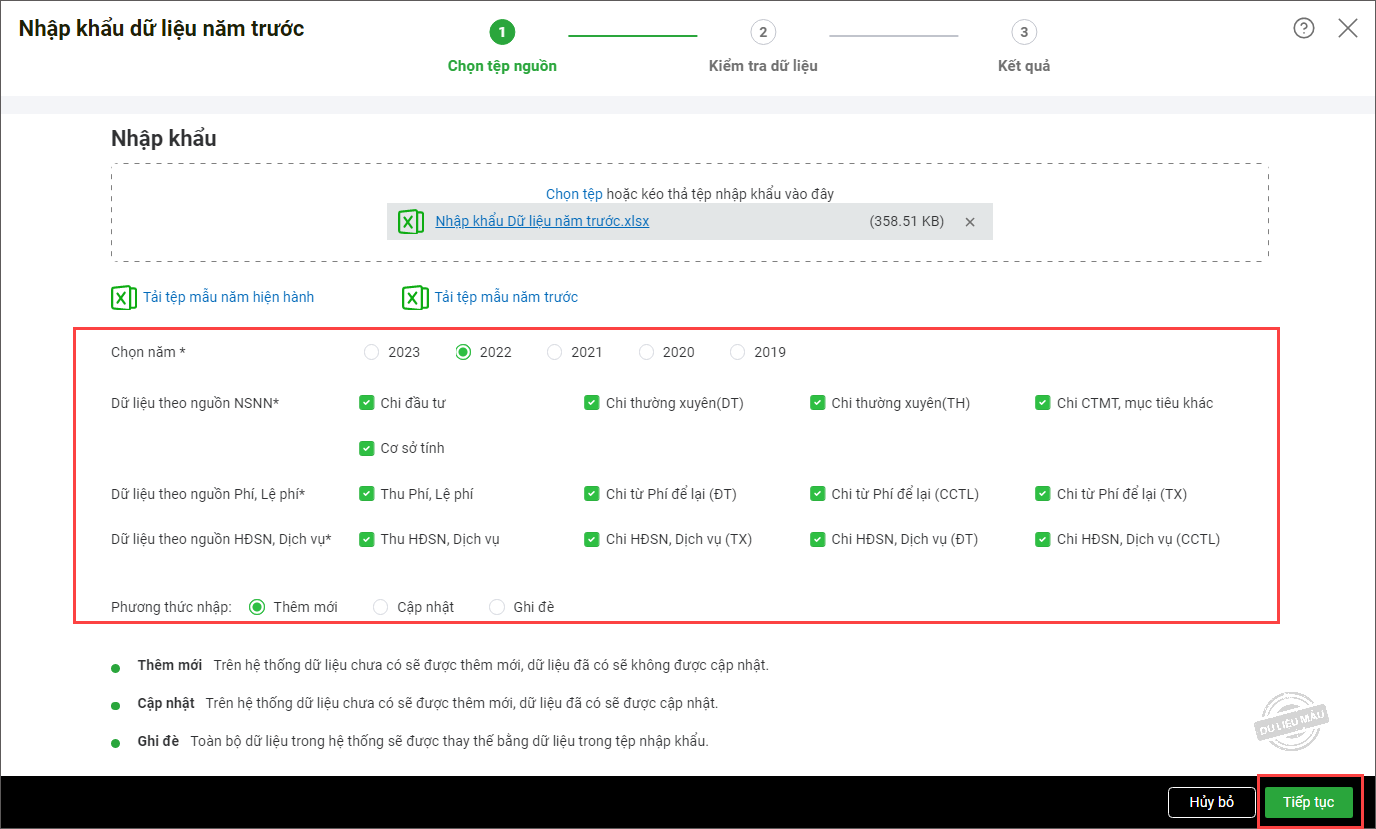Toggle Cơ sở tính checkbox

click(x=367, y=448)
